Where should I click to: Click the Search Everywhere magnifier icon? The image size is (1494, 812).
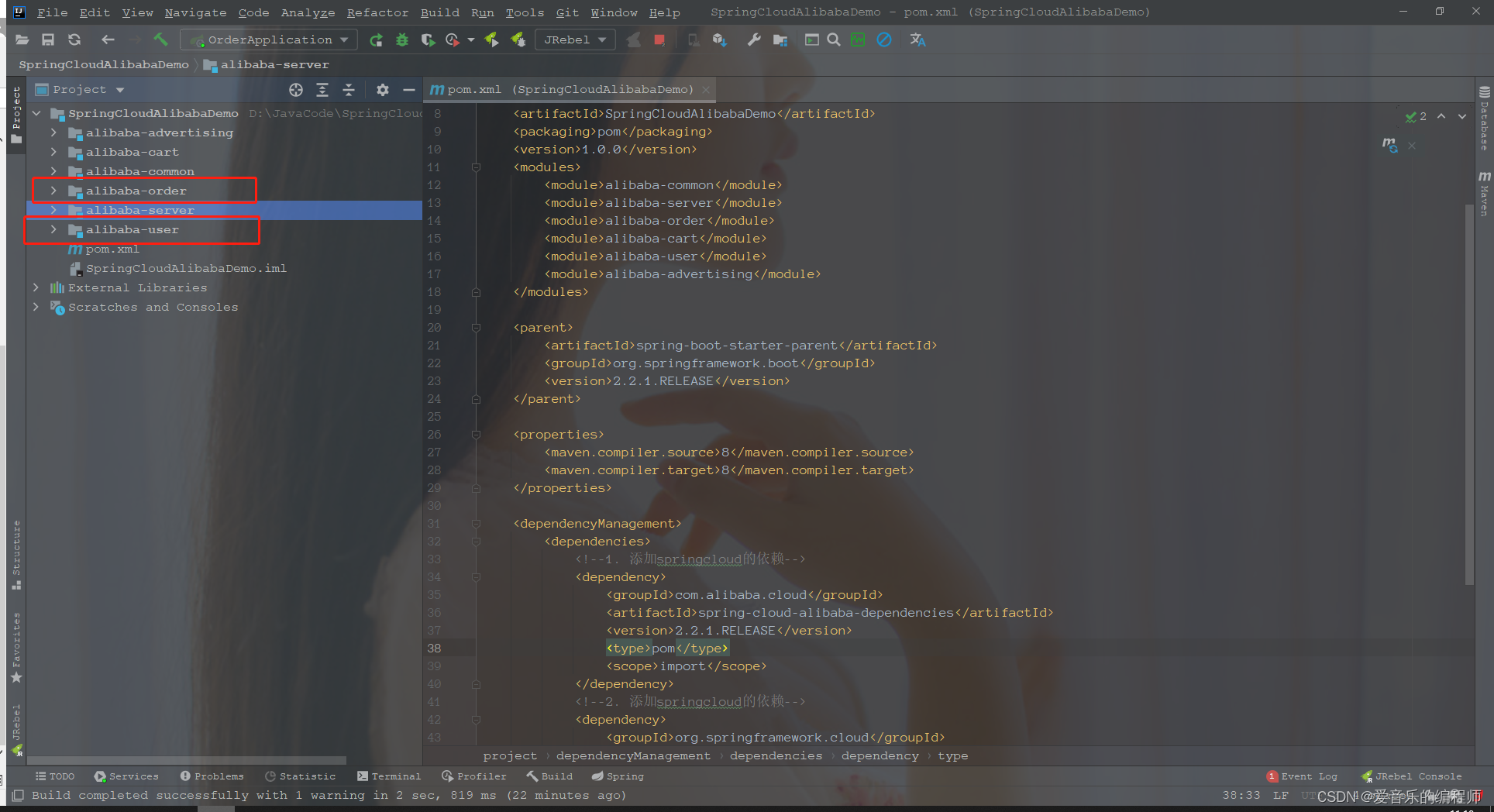pos(834,40)
